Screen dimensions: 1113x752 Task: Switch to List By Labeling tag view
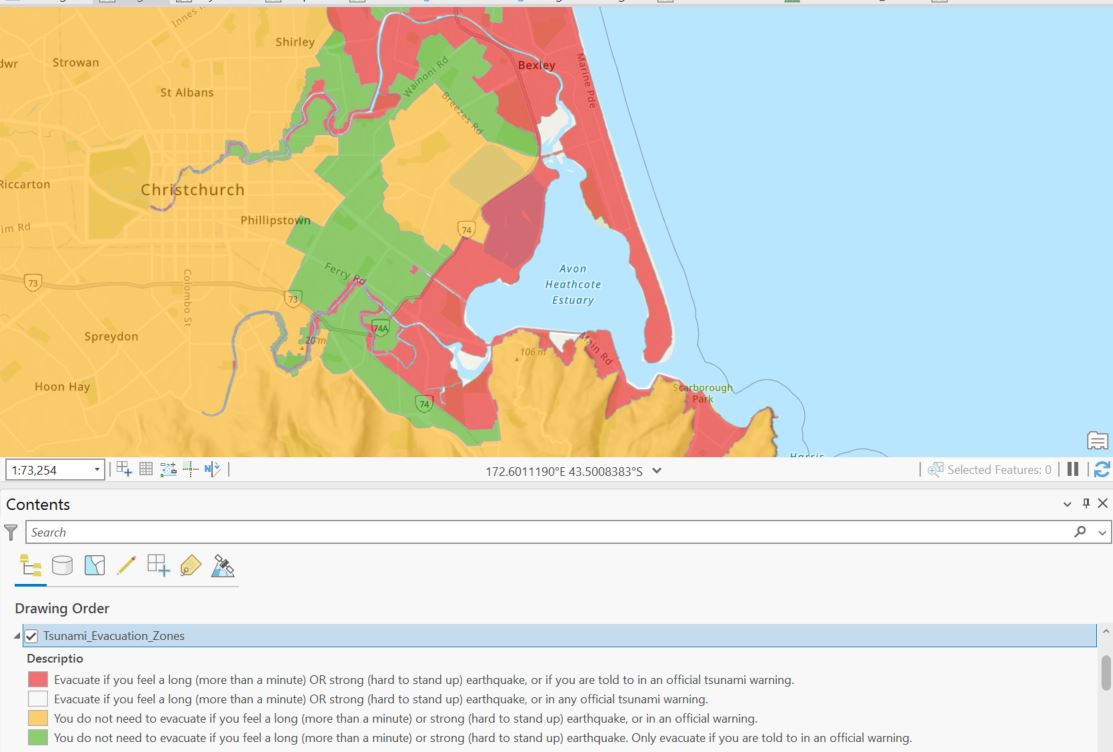tap(190, 566)
